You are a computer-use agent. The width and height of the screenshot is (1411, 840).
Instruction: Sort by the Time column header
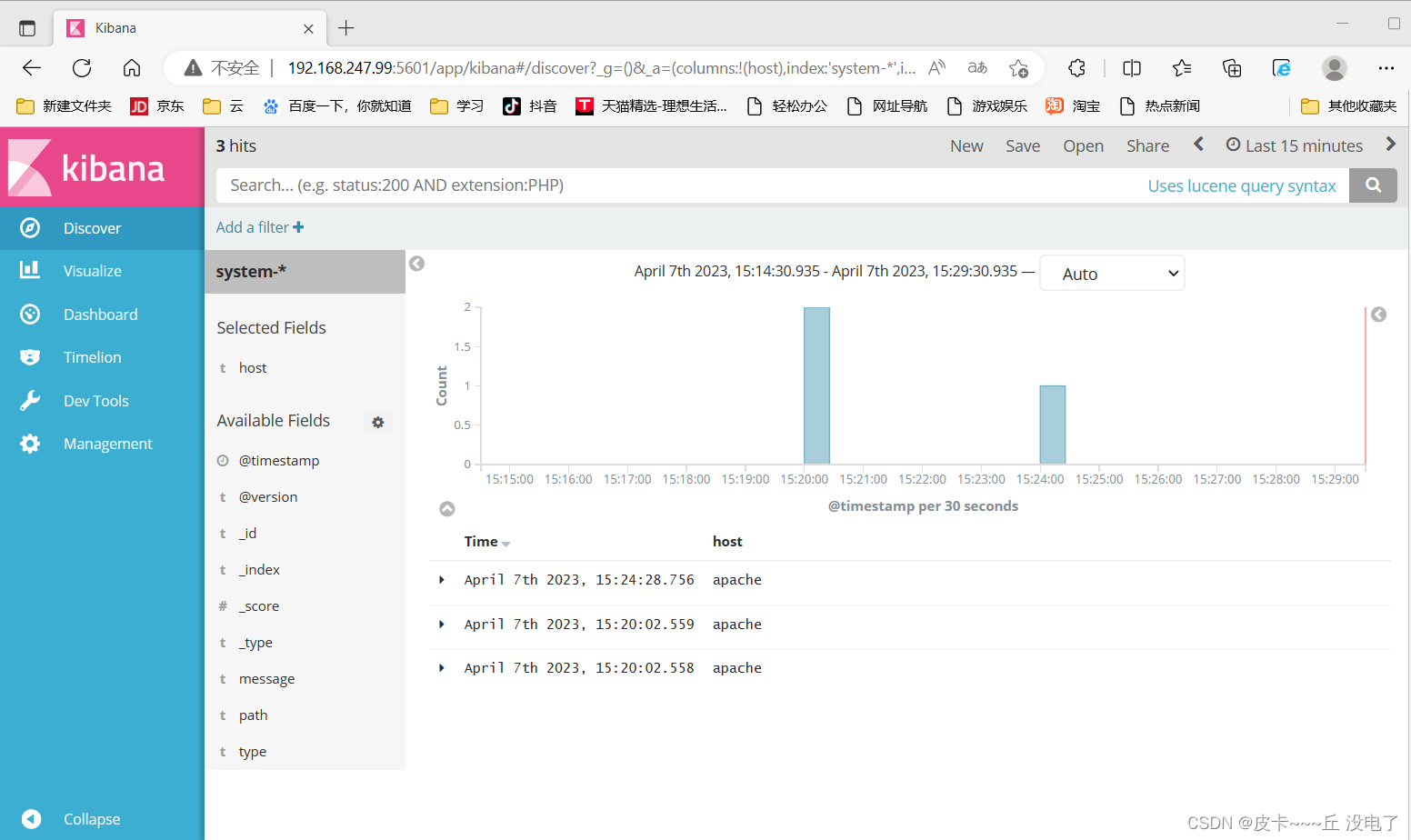click(x=487, y=542)
